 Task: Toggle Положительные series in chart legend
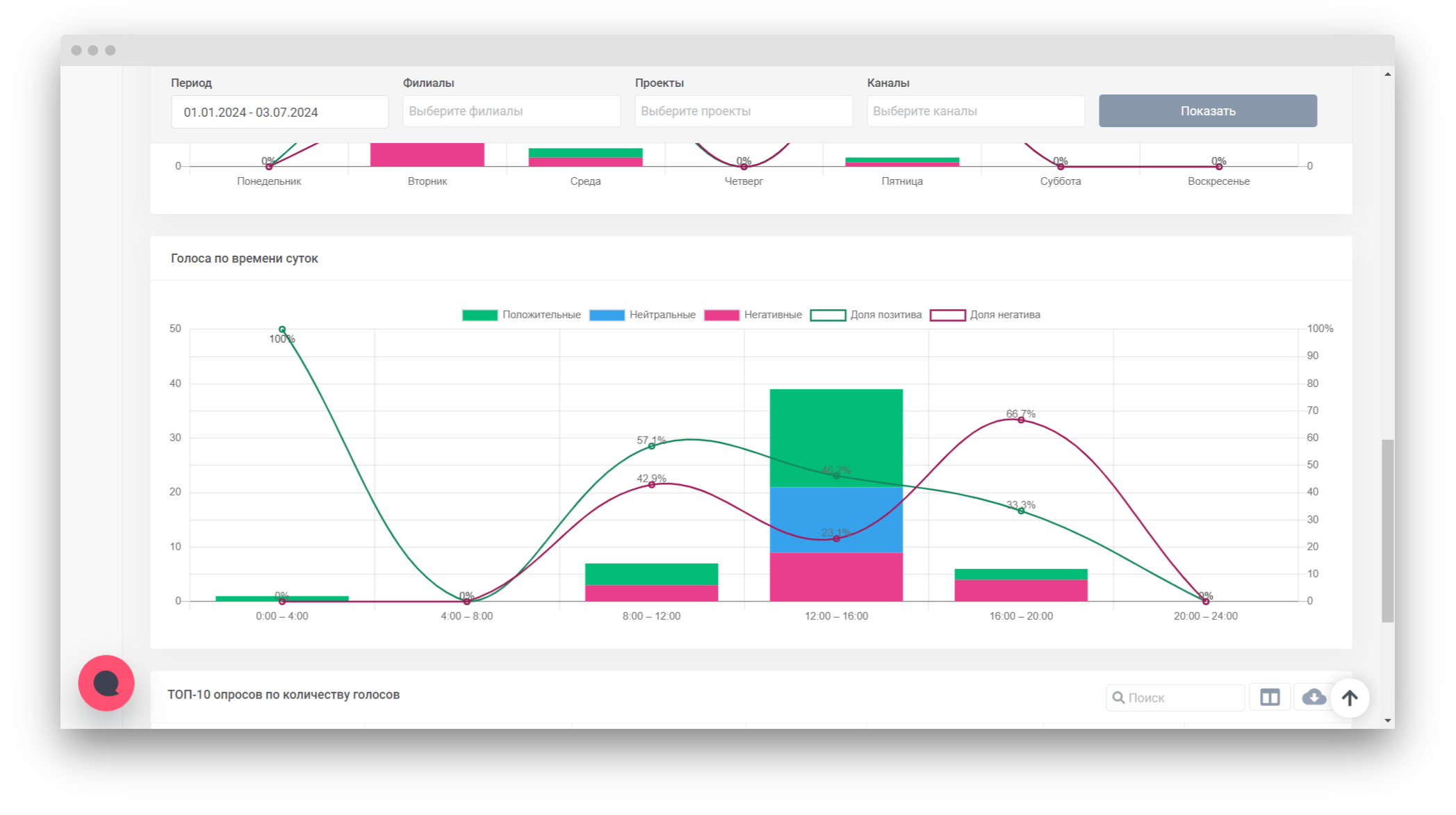point(521,315)
